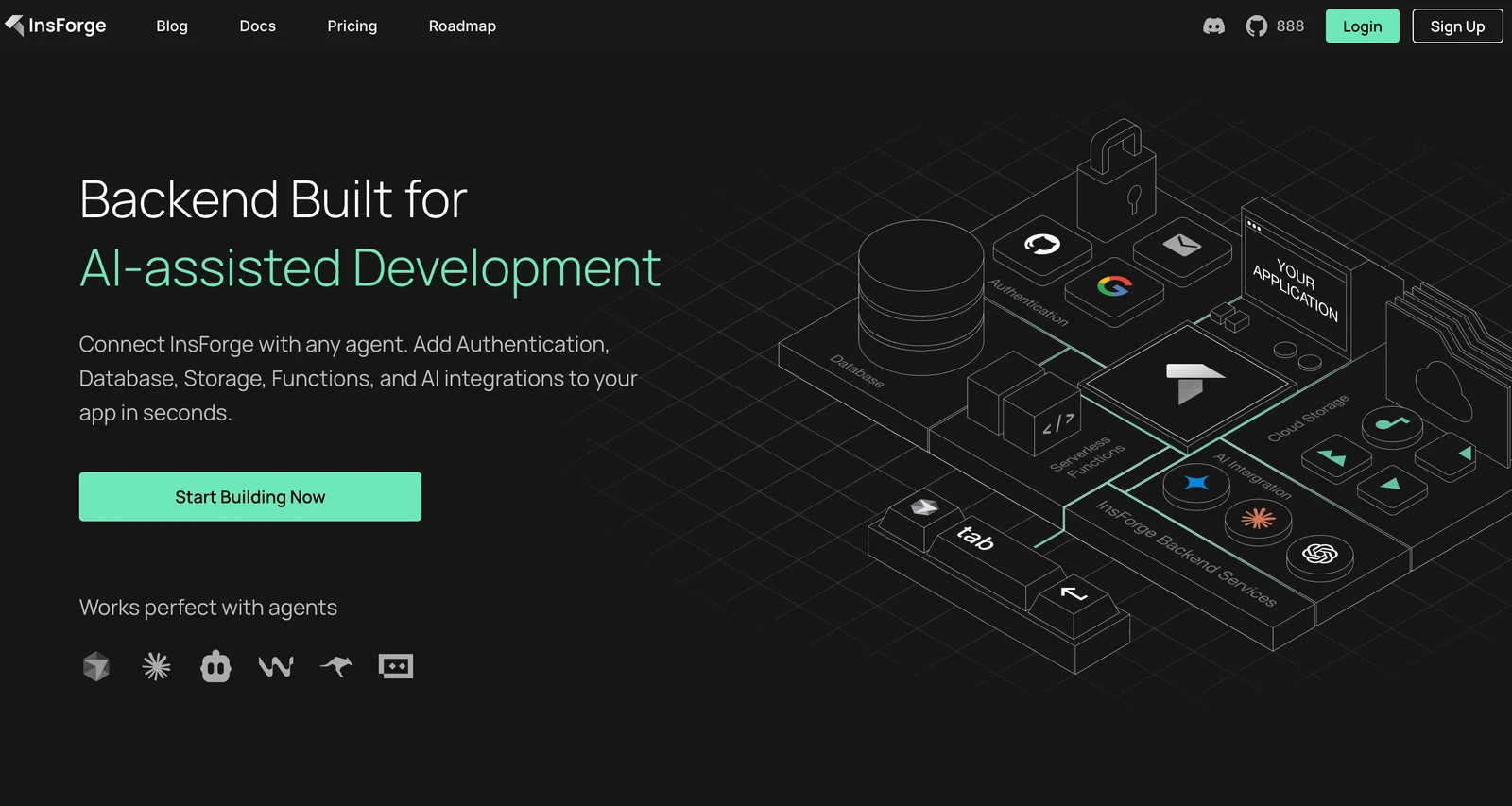This screenshot has height=806, width=1512.
Task: Open the Blog page from navigation
Action: pyautogui.click(x=172, y=26)
